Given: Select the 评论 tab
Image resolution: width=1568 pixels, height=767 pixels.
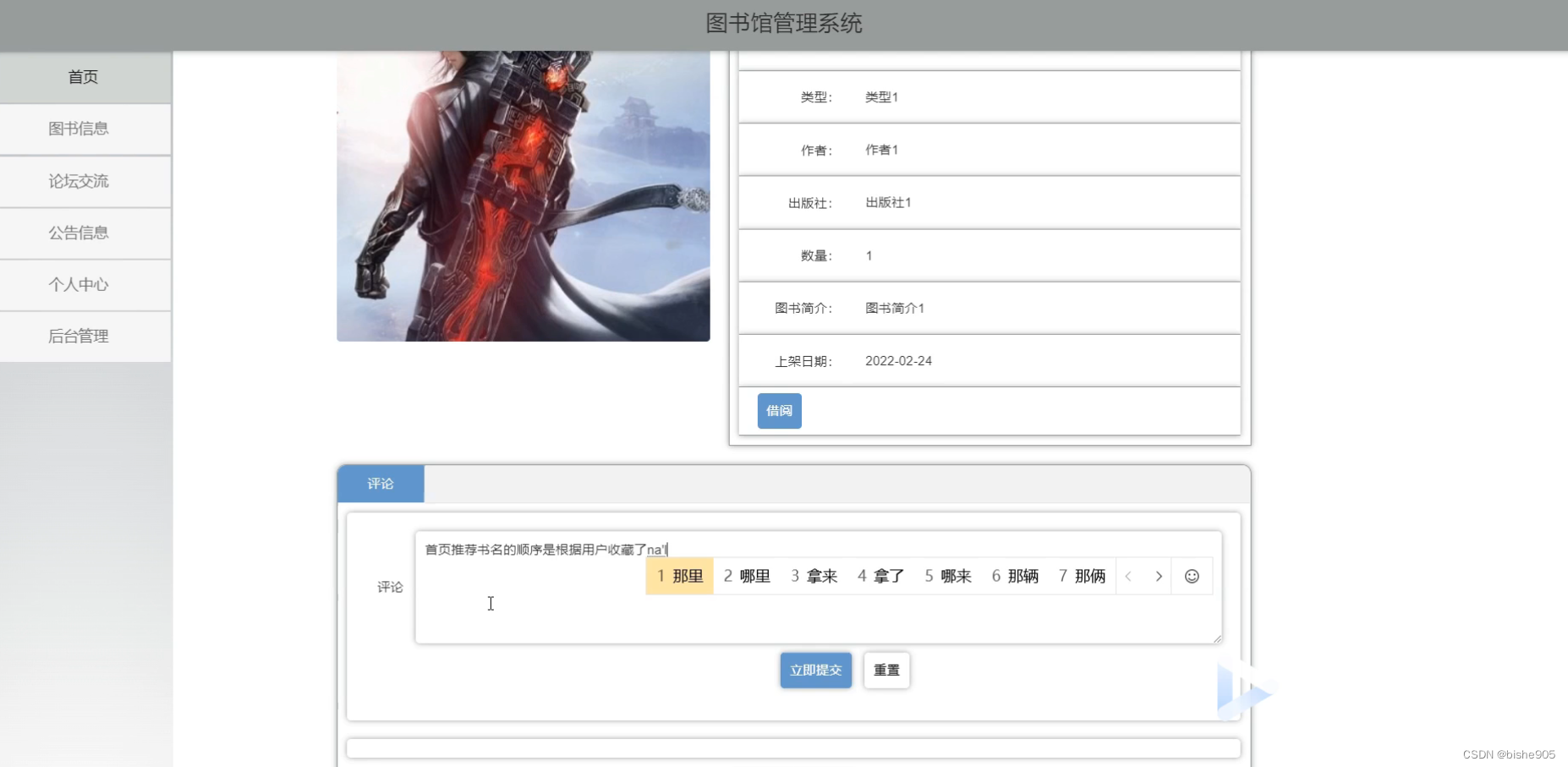Looking at the screenshot, I should pyautogui.click(x=381, y=484).
